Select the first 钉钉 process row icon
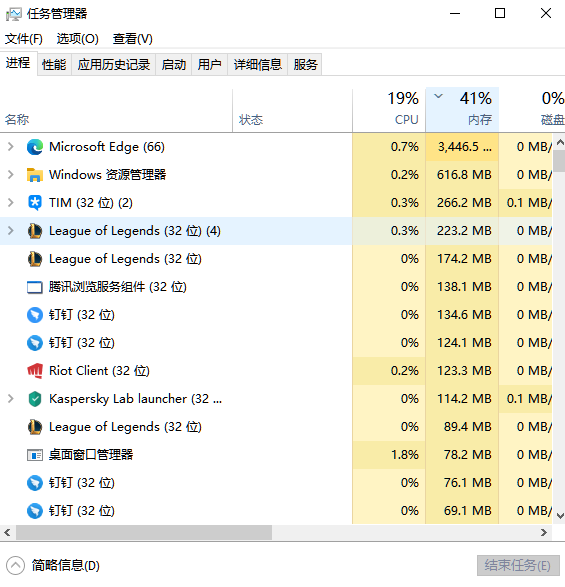The width and height of the screenshot is (565, 587). click(35, 315)
